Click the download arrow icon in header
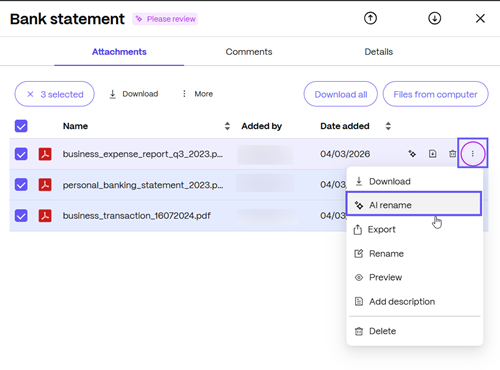This screenshot has width=500, height=370. [x=434, y=18]
